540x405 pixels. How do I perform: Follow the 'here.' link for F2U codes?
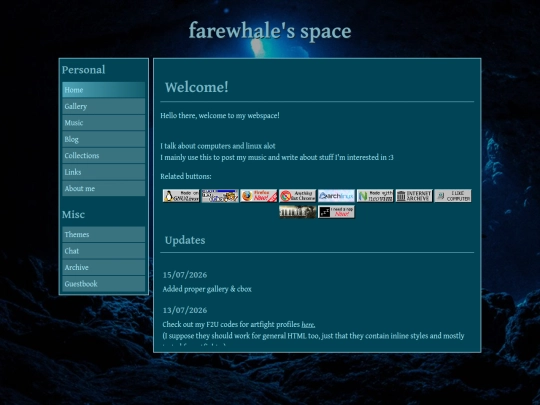tap(308, 324)
